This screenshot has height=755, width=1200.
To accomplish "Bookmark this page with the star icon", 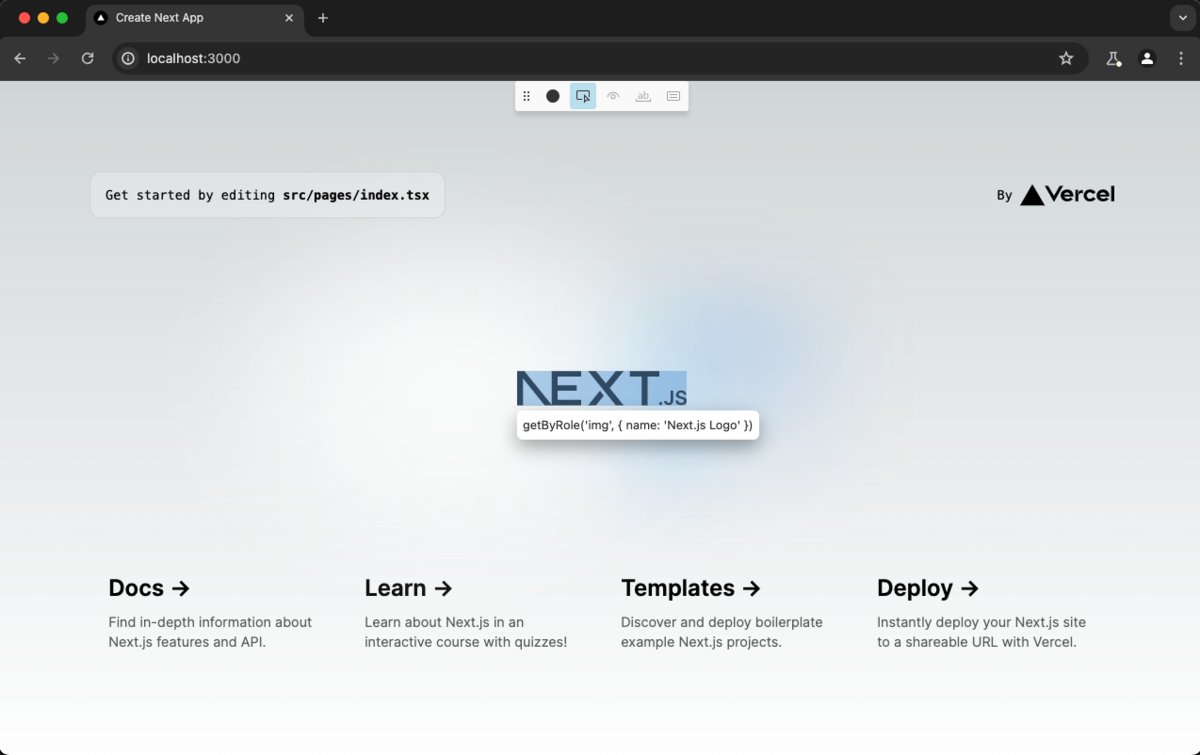I will 1066,58.
